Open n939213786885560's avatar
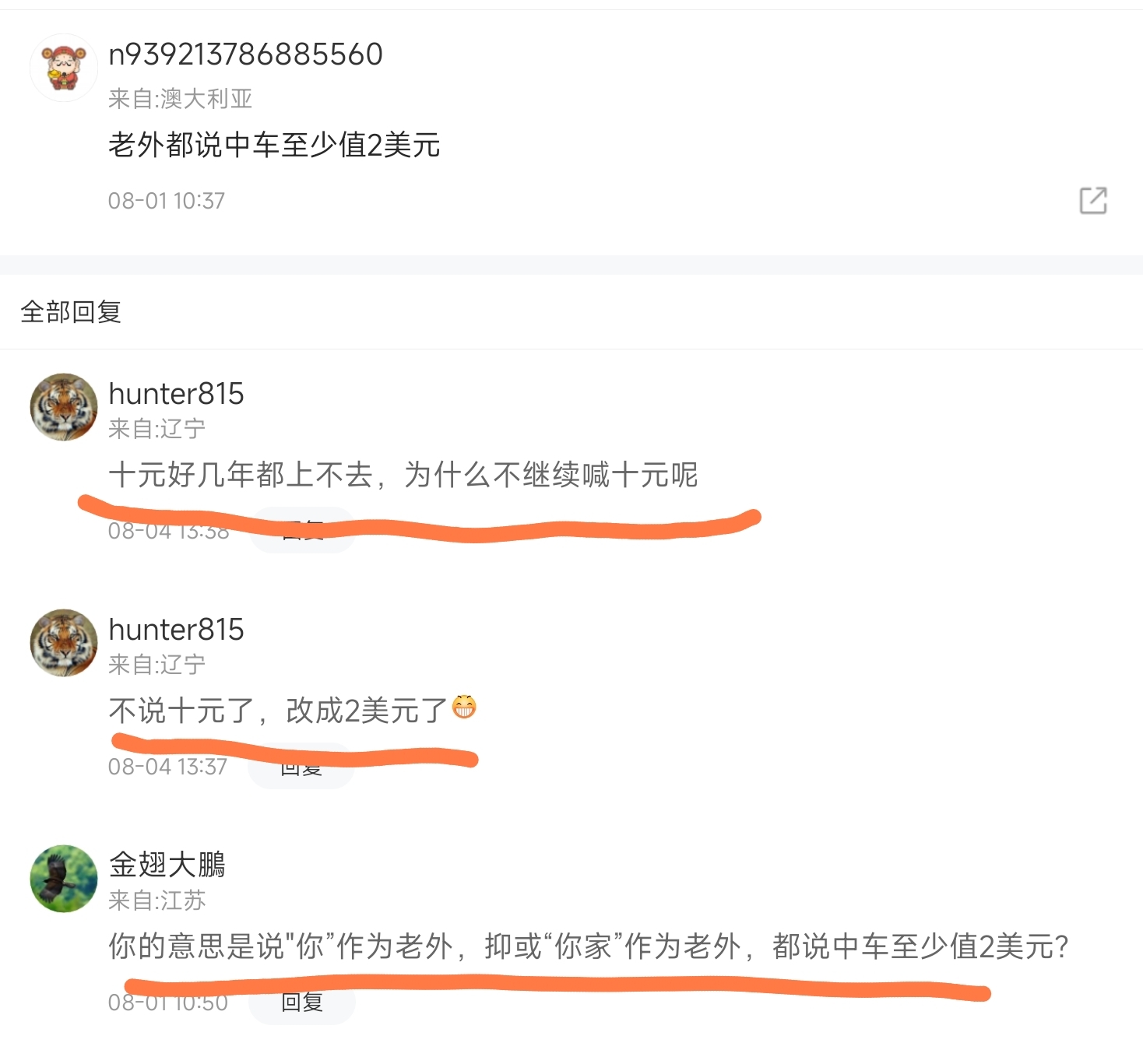 pyautogui.click(x=64, y=68)
